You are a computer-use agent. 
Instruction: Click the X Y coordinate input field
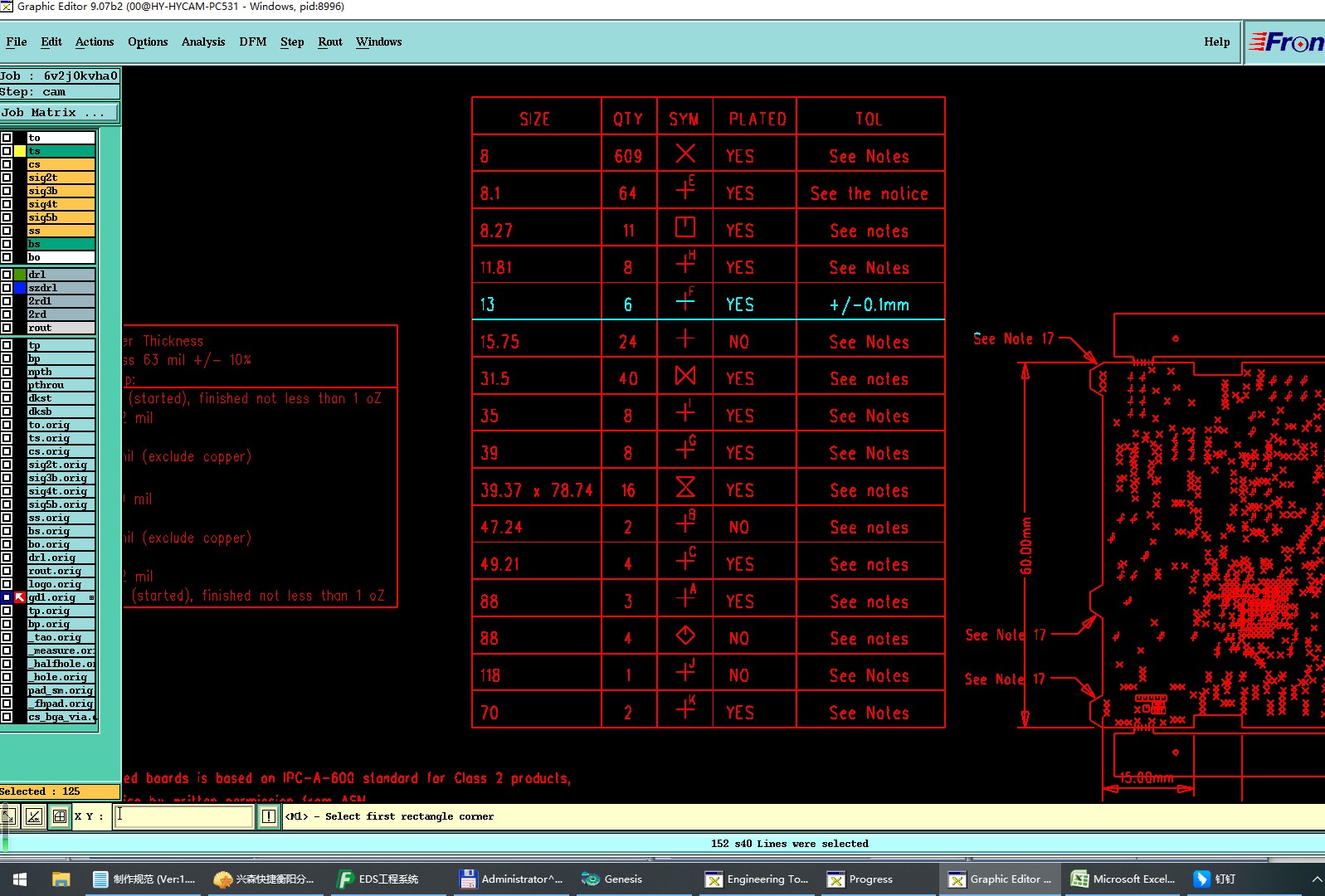[x=183, y=816]
